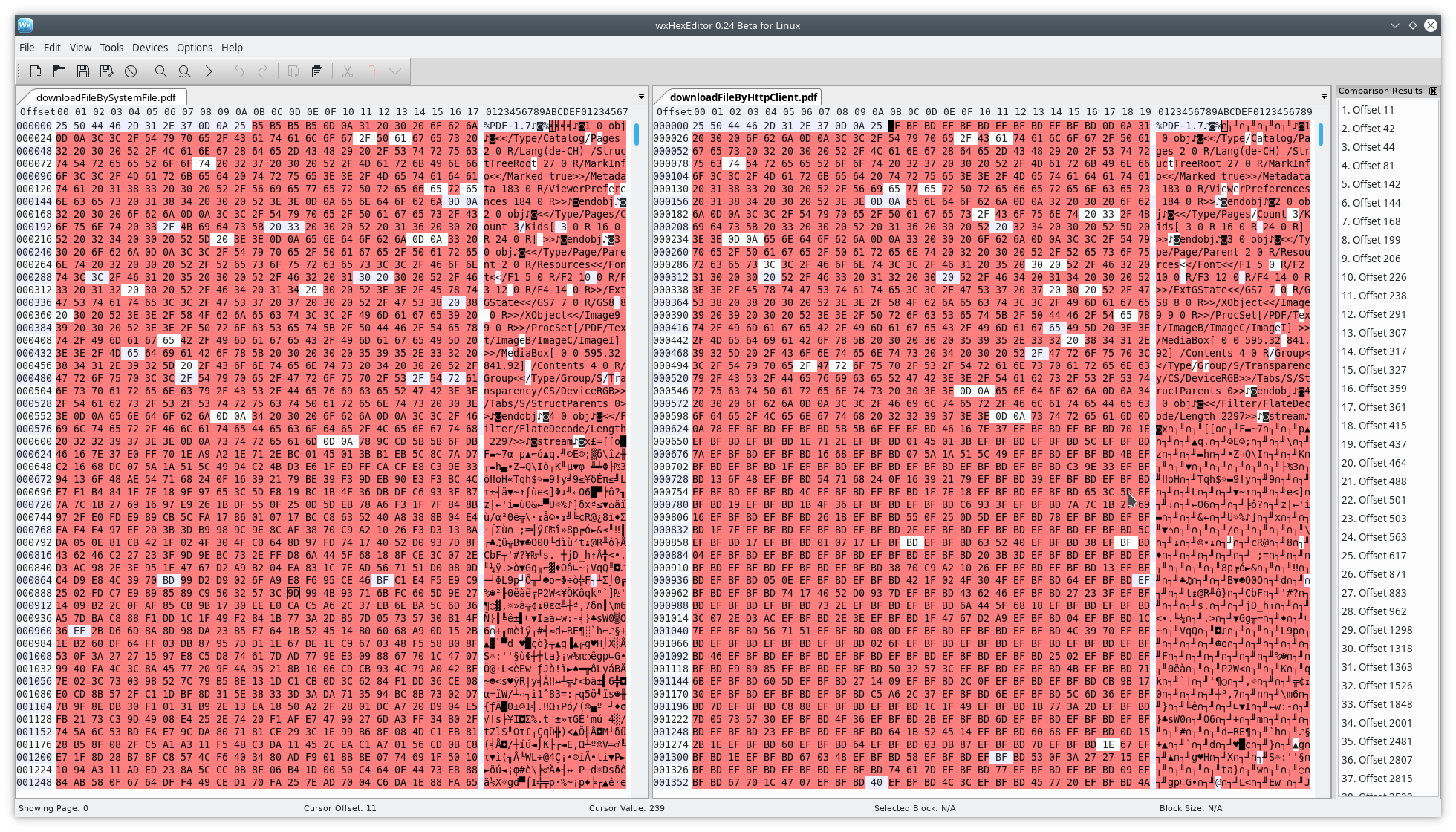Screen dimensions: 1456x832
Task: Select result Offset 11 in Comparison Results
Action: (x=1370, y=109)
